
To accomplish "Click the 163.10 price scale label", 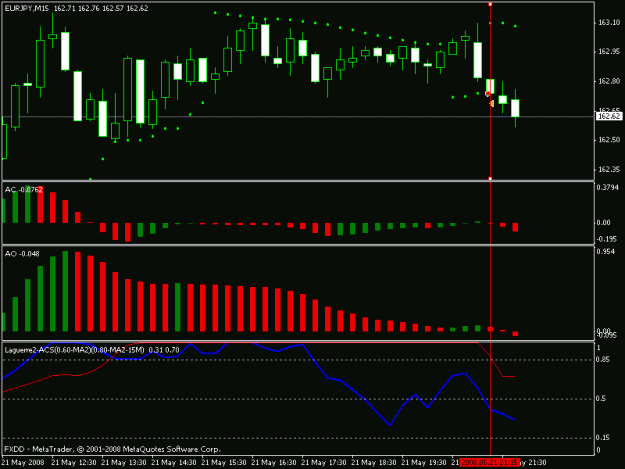I will pyautogui.click(x=609, y=23).
